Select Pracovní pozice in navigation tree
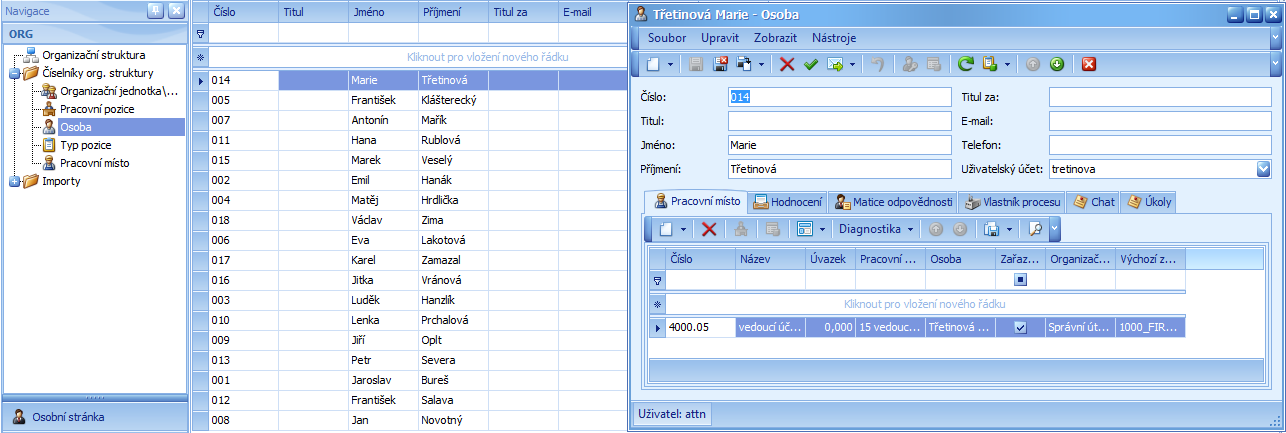This screenshot has height=433, width=1286. click(x=97, y=109)
